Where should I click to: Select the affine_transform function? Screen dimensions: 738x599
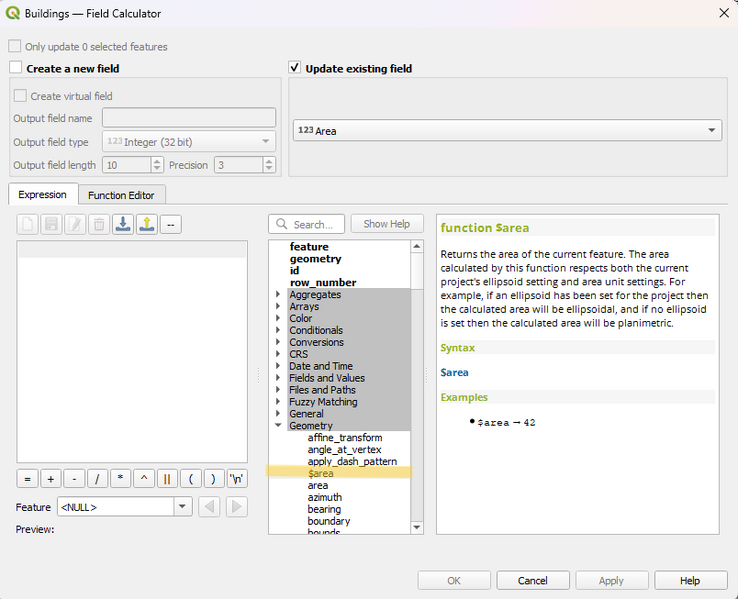[x=345, y=437]
